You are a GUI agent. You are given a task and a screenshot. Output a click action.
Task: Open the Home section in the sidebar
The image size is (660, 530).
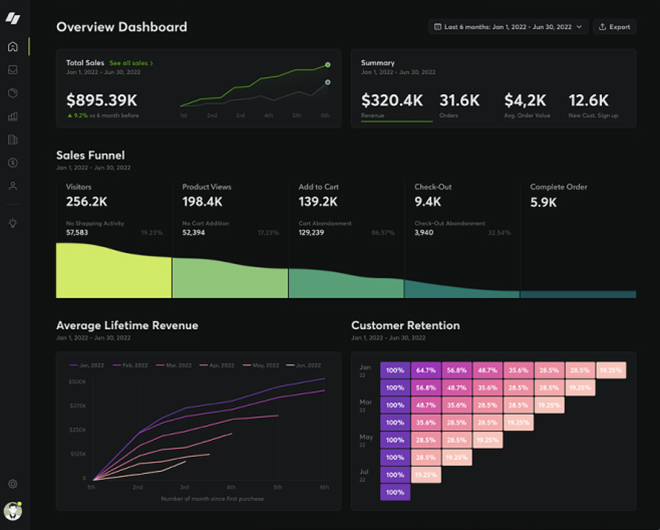[x=13, y=46]
